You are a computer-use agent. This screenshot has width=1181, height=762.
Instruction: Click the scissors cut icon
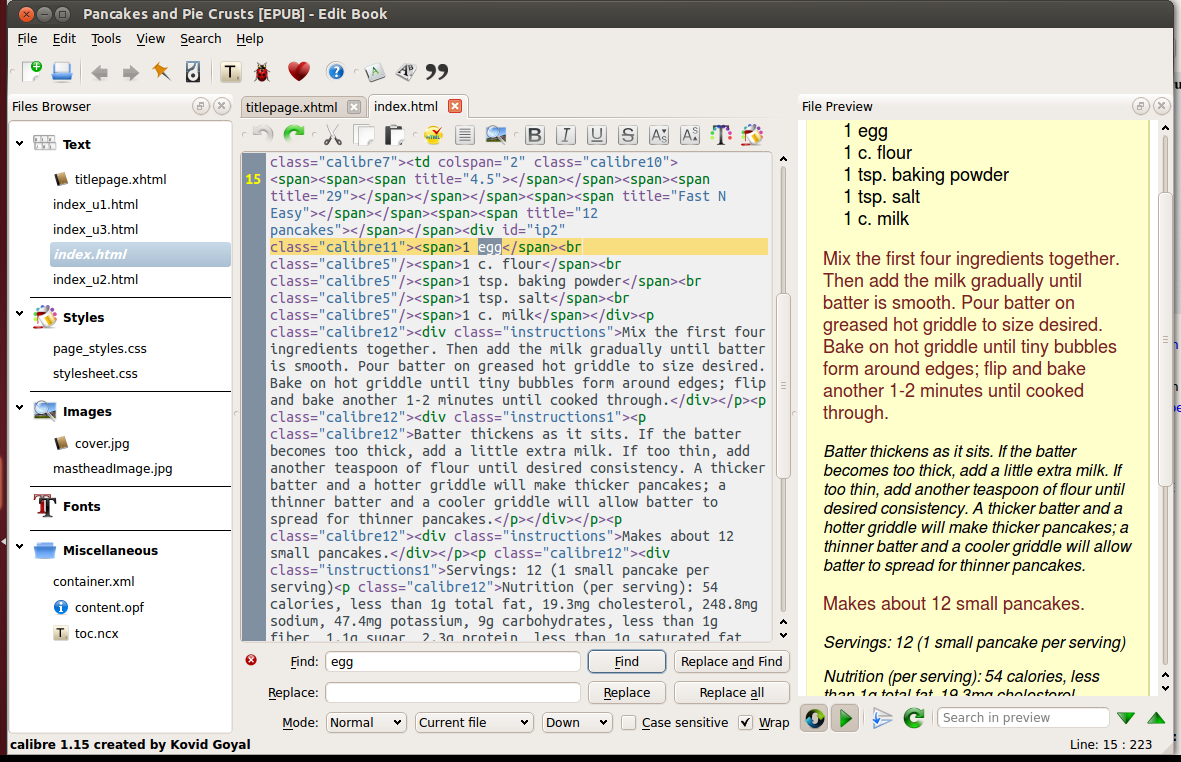pyautogui.click(x=332, y=135)
